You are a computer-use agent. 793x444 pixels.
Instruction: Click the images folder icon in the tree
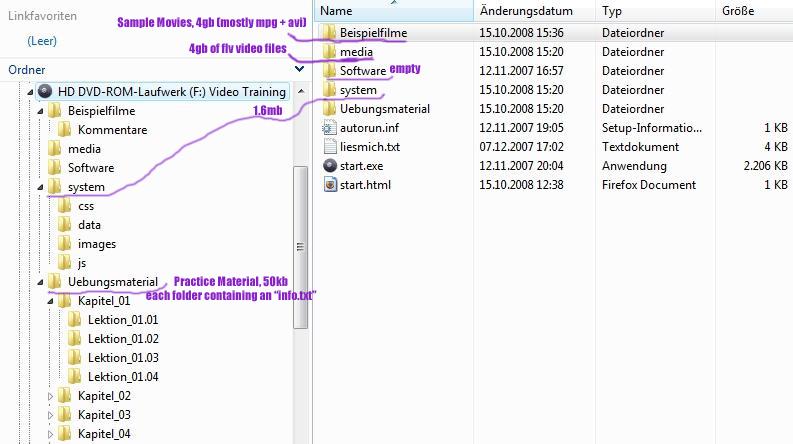coord(64,243)
